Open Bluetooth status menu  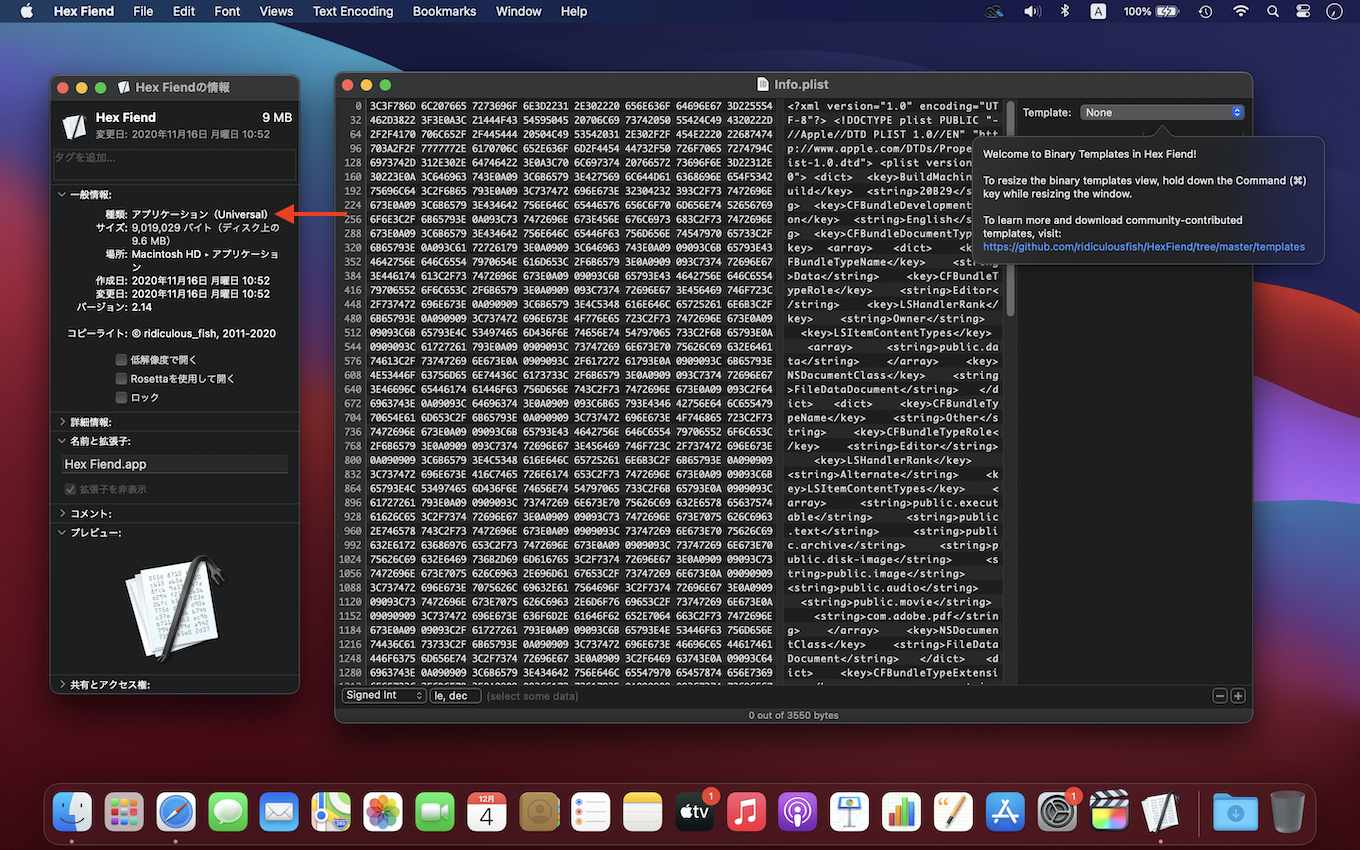(x=1065, y=11)
